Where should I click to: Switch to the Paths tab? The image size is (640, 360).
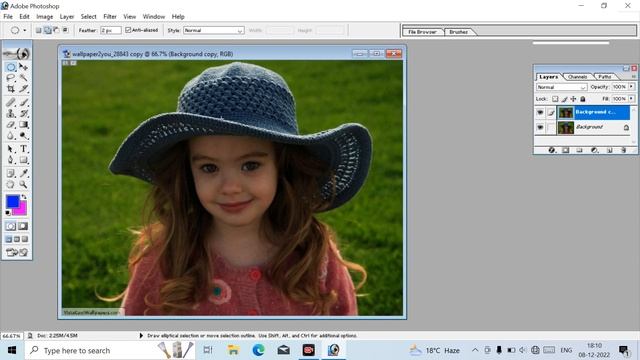pos(605,76)
